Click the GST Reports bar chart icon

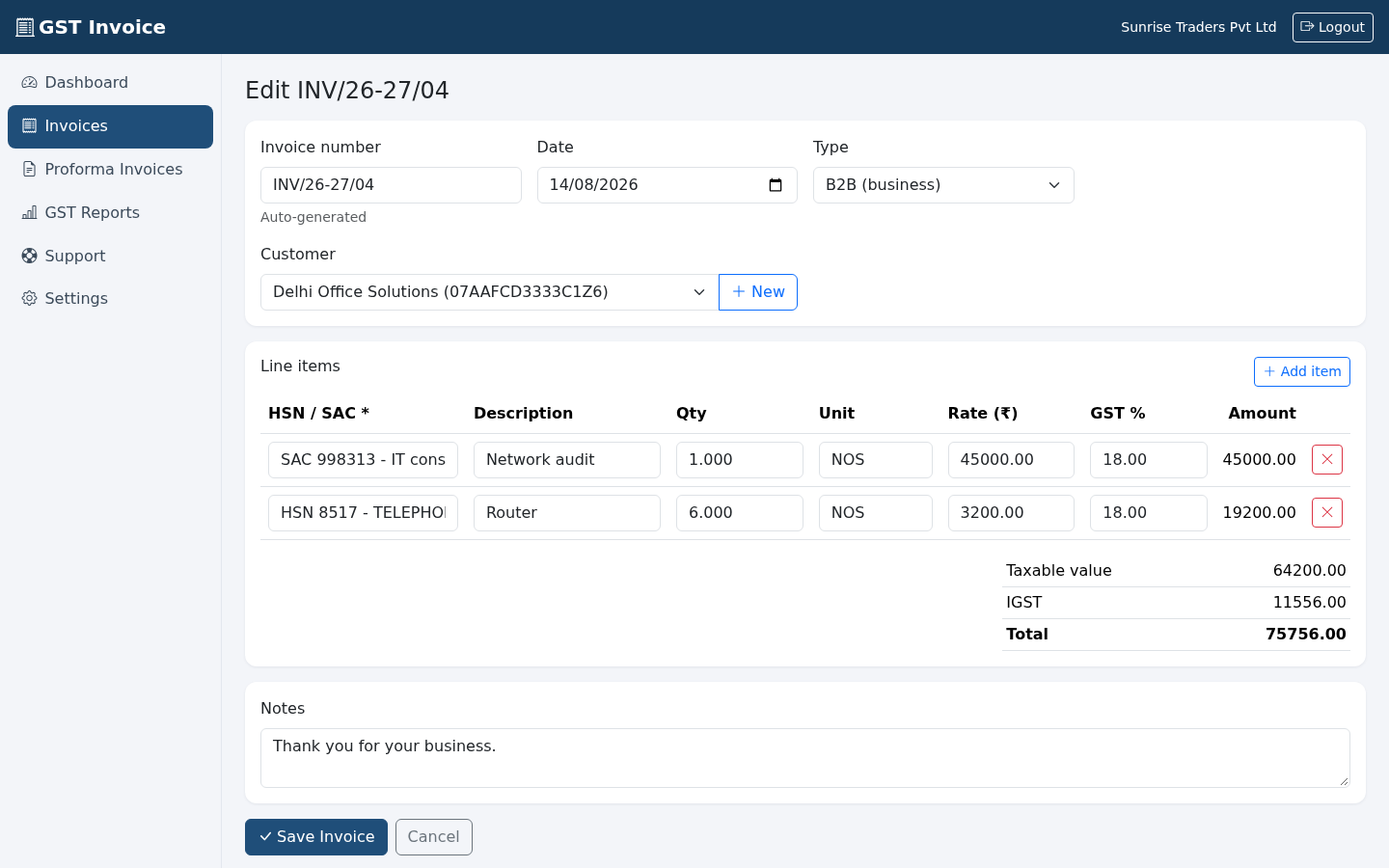29,213
